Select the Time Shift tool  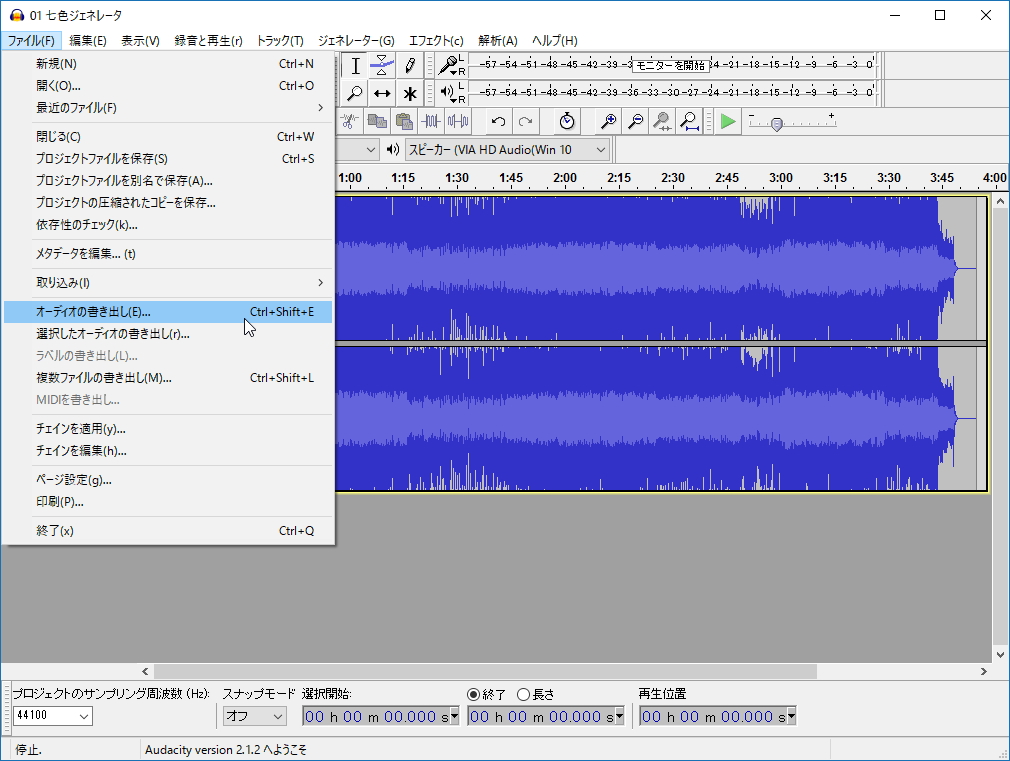point(383,93)
